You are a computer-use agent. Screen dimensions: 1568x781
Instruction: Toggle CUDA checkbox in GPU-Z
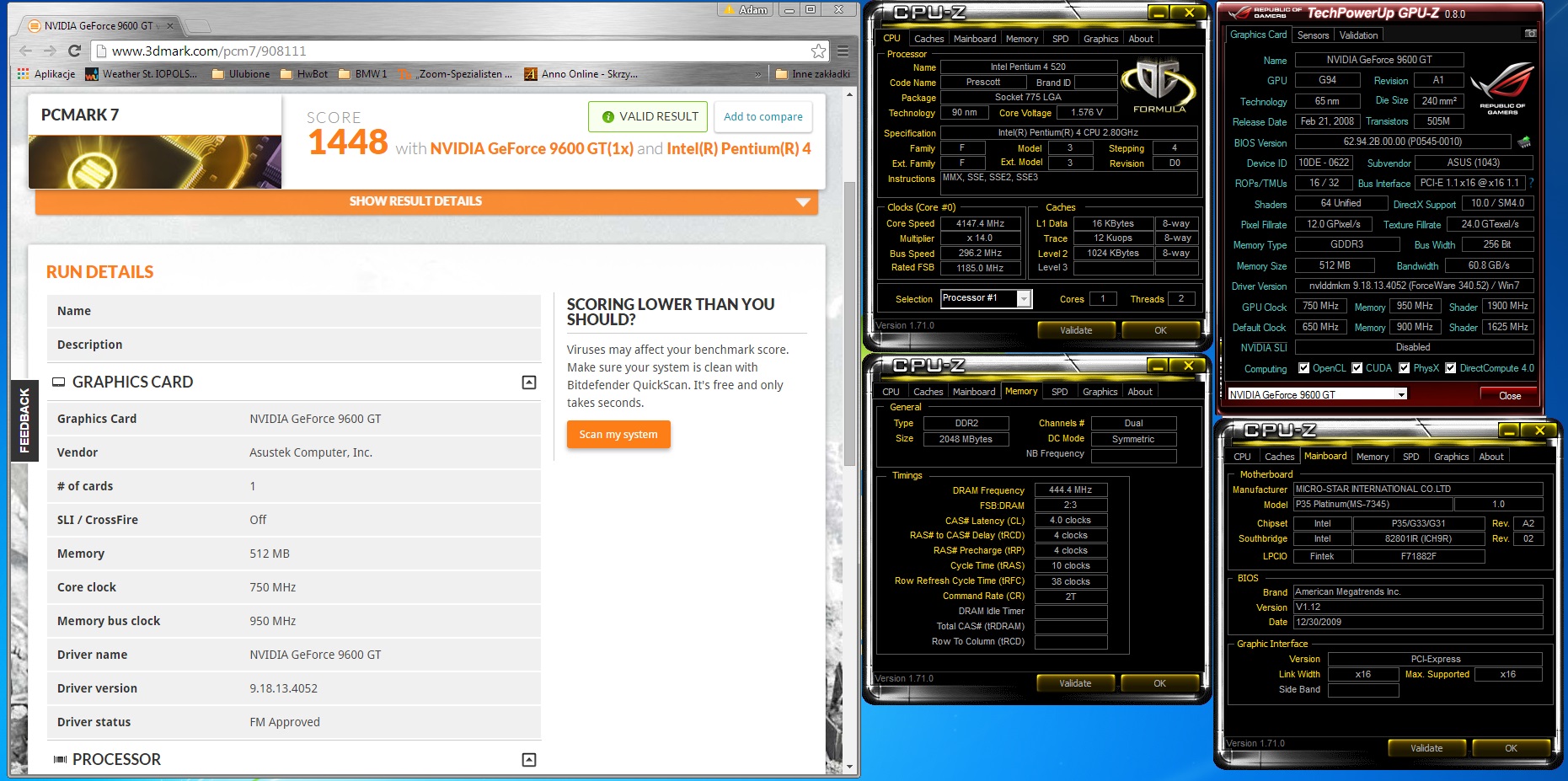[x=1357, y=368]
